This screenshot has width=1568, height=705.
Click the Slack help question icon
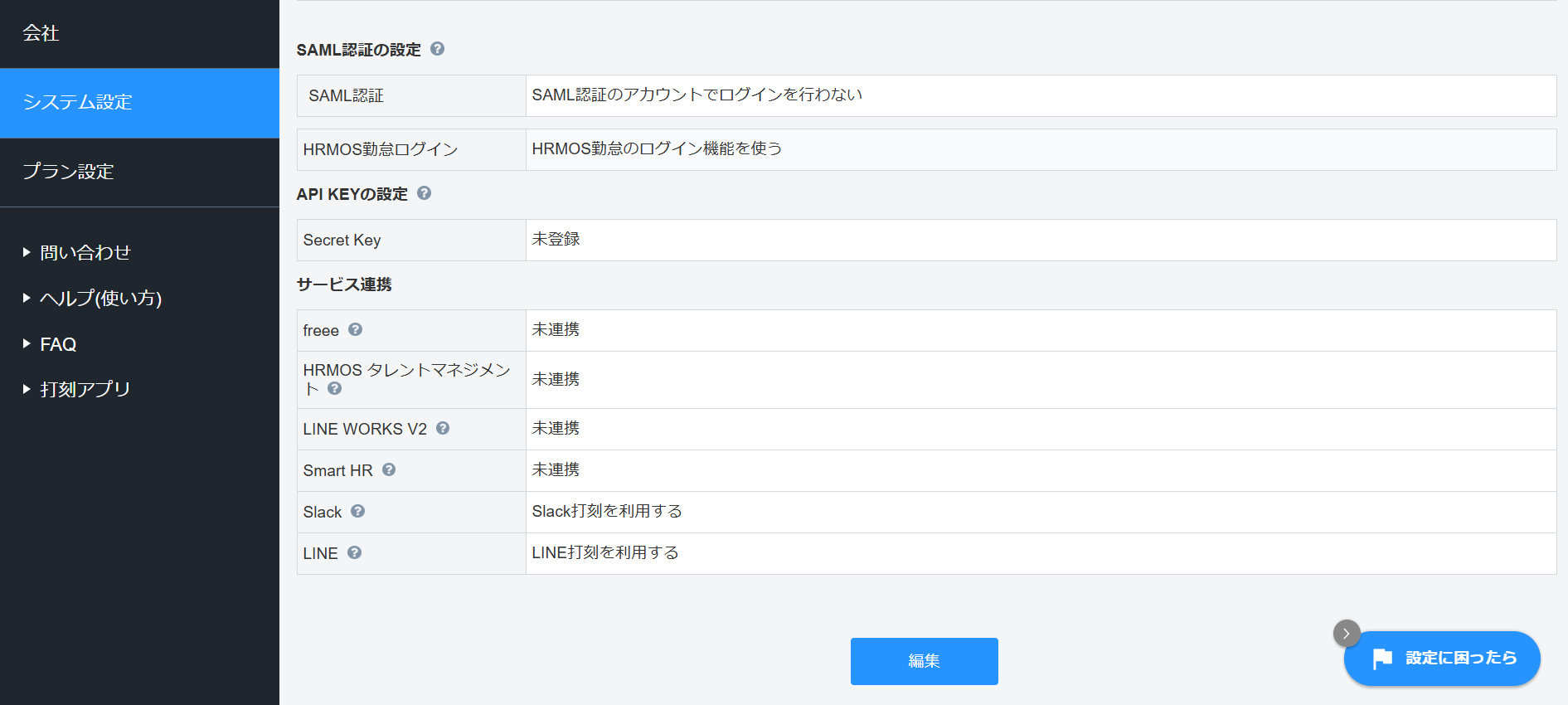357,511
